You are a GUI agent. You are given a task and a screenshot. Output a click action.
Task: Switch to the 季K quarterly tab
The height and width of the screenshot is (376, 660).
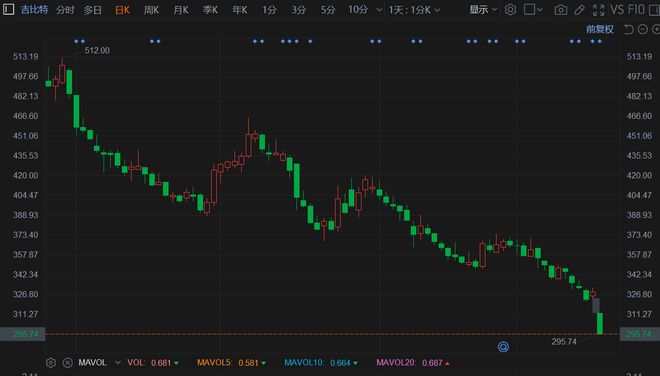(x=210, y=10)
